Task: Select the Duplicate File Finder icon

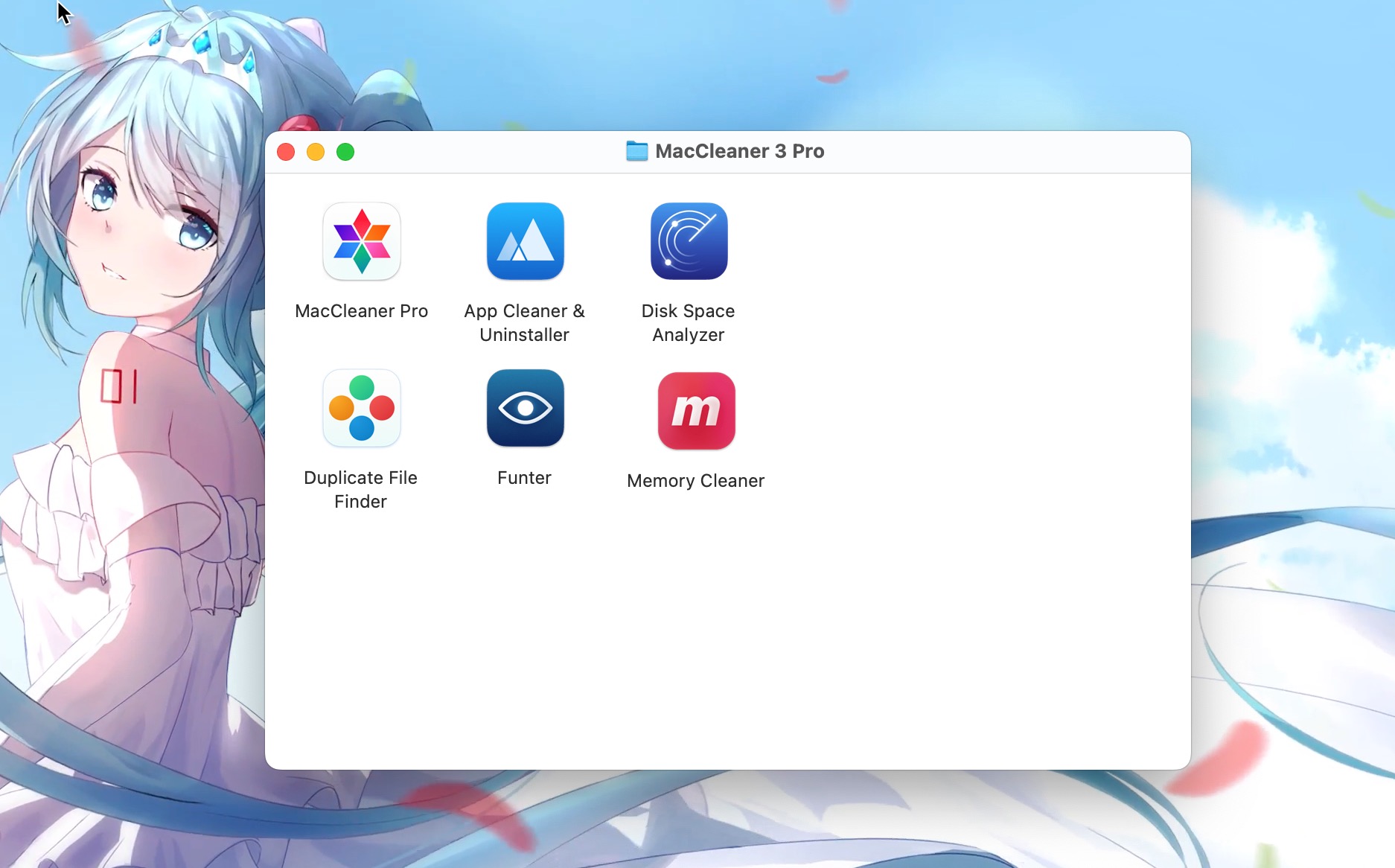Action: point(362,408)
